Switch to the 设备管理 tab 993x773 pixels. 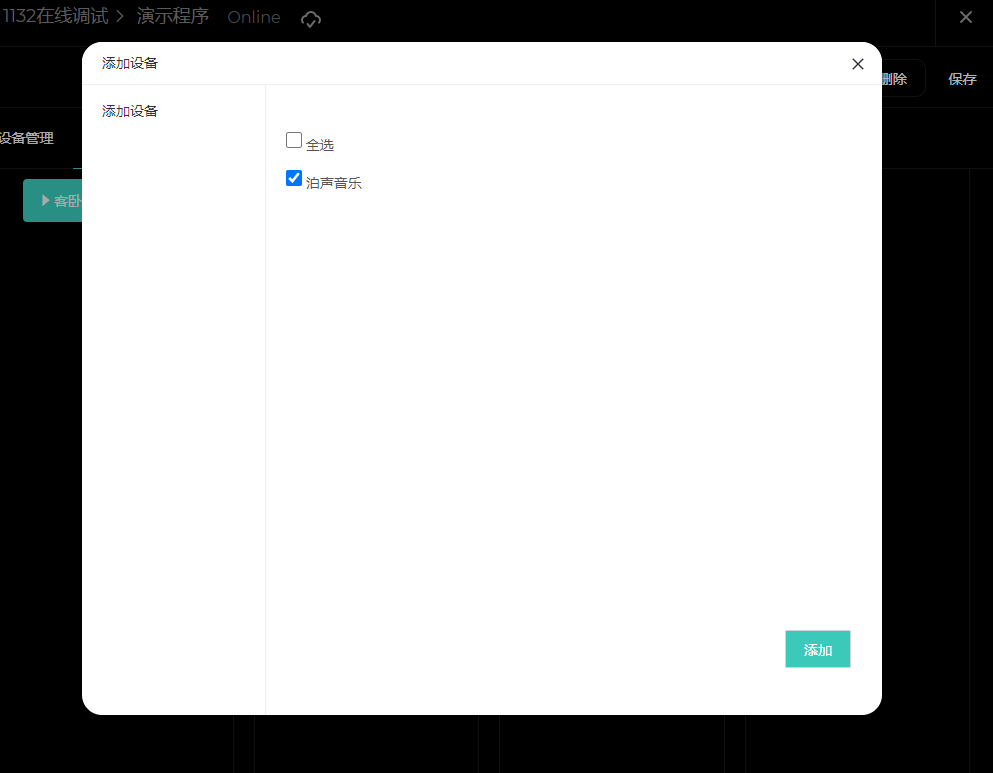[x=27, y=138]
